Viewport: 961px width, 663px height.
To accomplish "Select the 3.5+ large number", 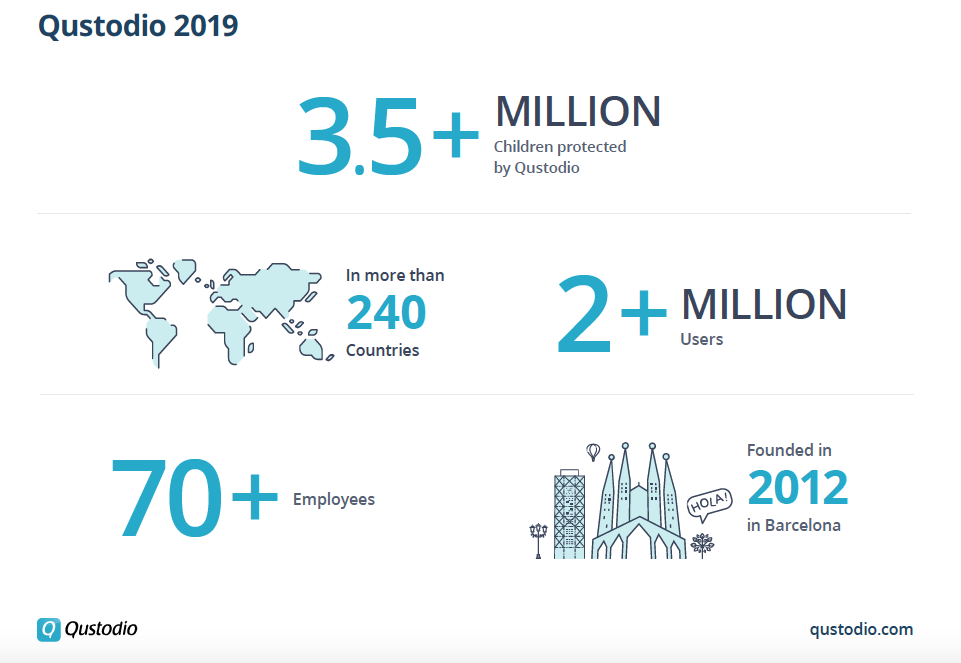I will [x=387, y=136].
